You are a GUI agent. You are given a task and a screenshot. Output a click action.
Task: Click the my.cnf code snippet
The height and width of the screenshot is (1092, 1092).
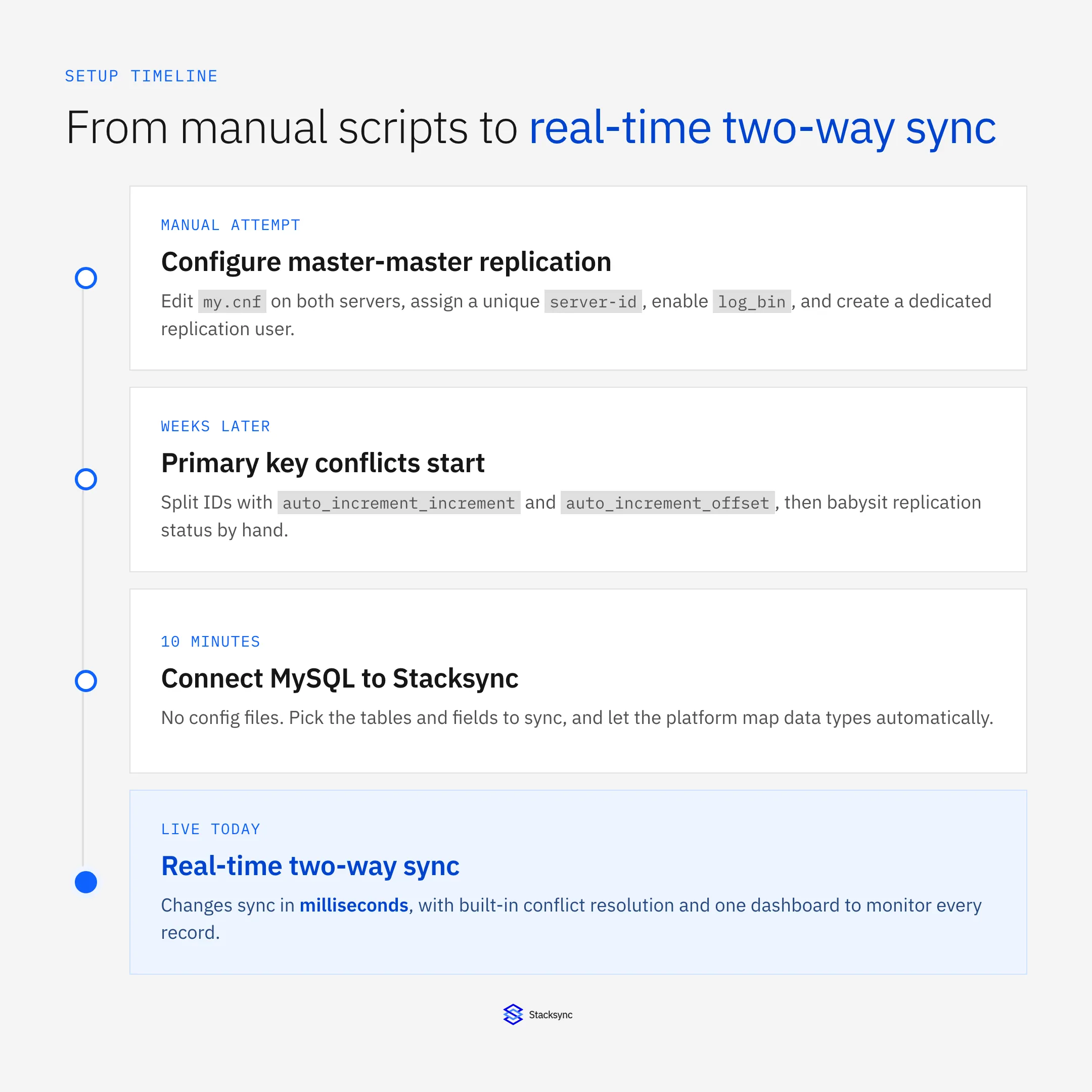coord(232,302)
